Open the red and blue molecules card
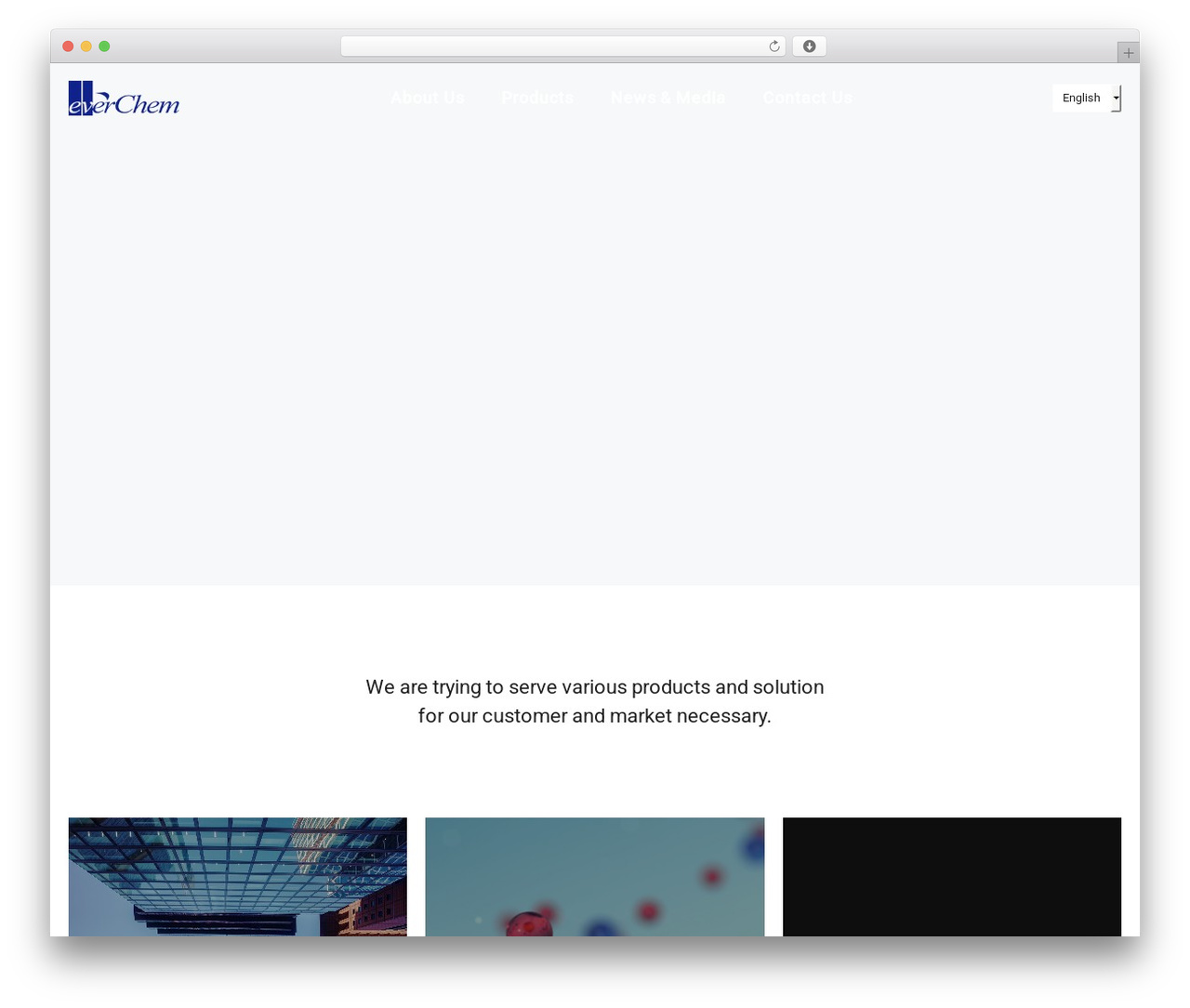1190x1008 pixels. [x=595, y=877]
